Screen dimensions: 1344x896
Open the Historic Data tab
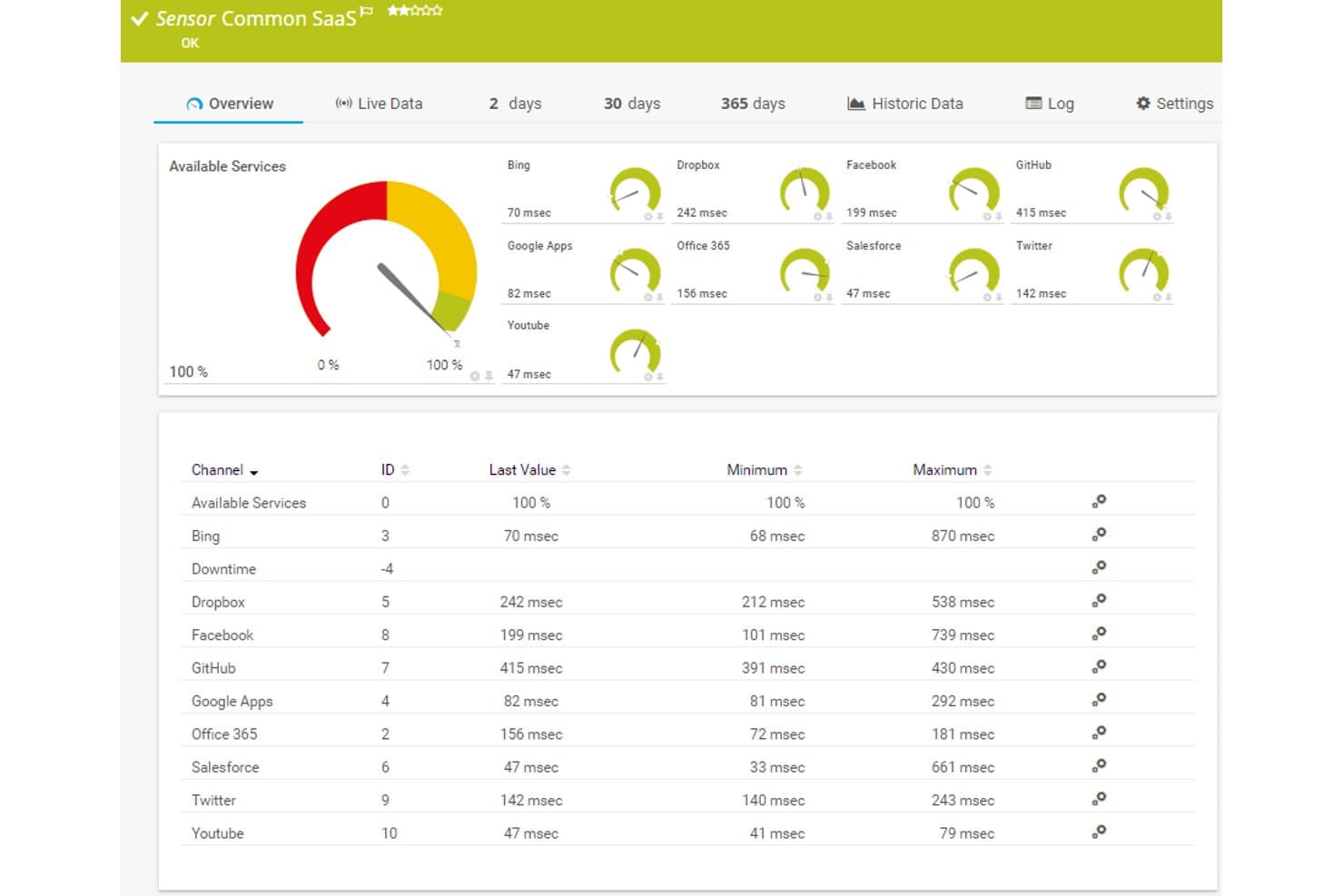[x=905, y=103]
